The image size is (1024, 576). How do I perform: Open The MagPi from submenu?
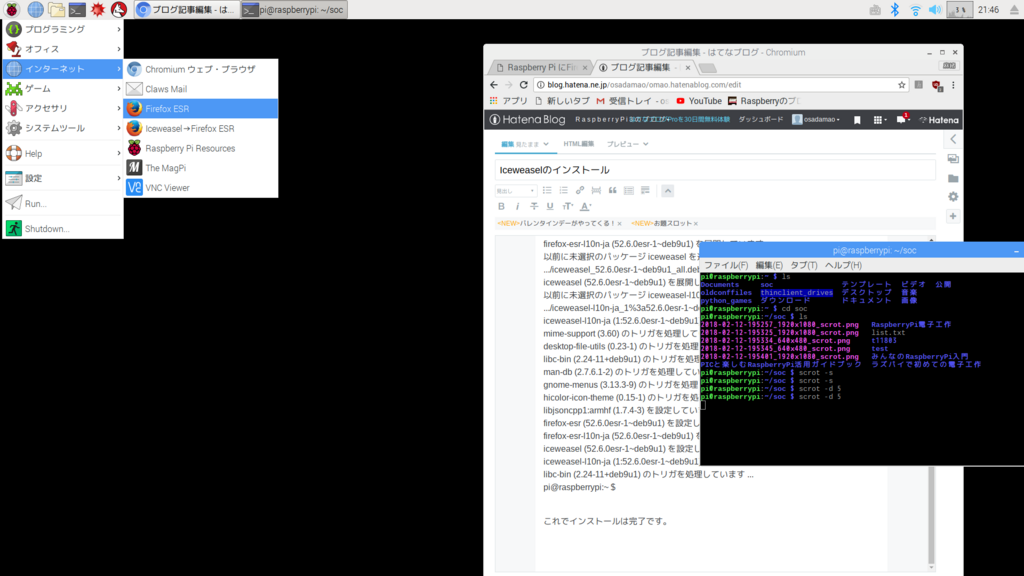[200, 168]
